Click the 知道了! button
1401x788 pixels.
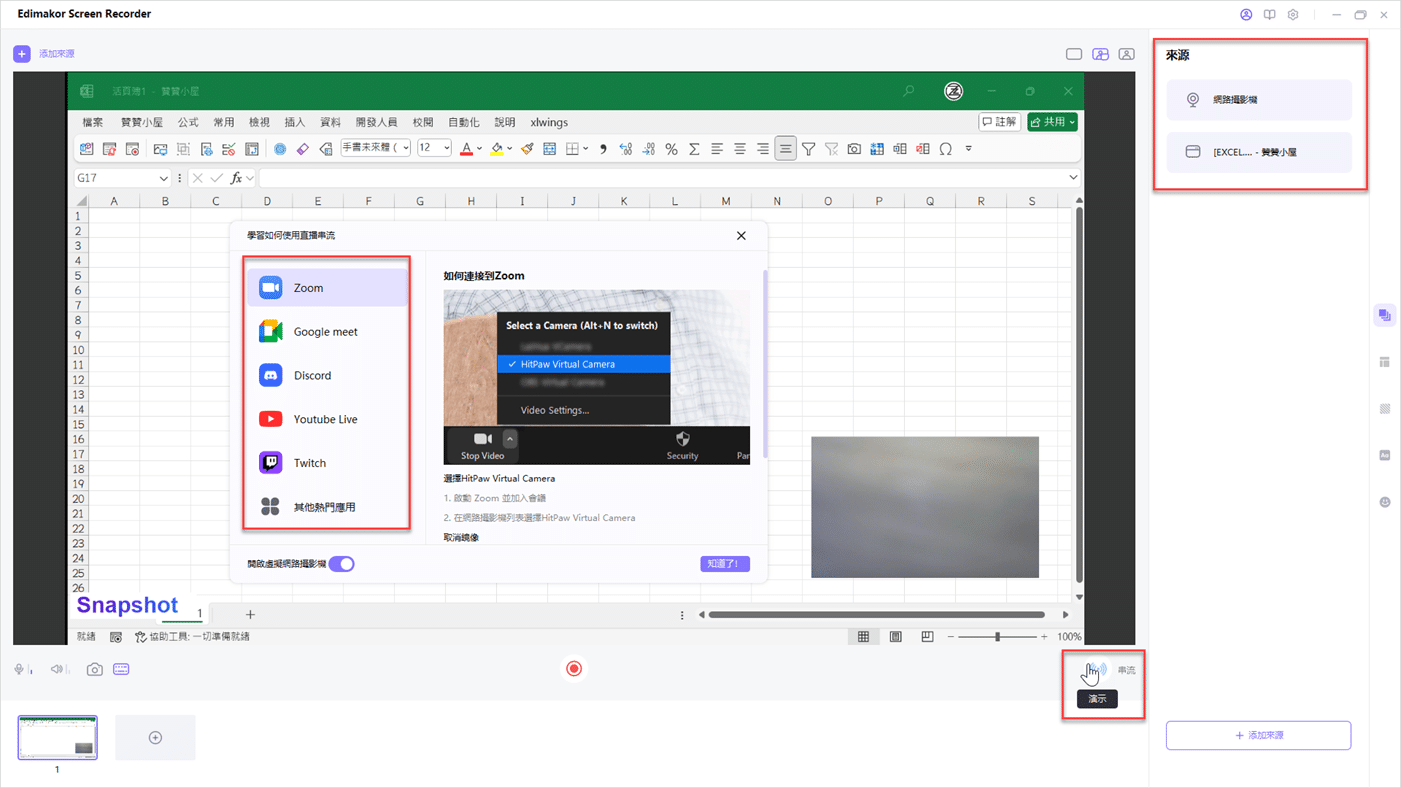point(725,564)
